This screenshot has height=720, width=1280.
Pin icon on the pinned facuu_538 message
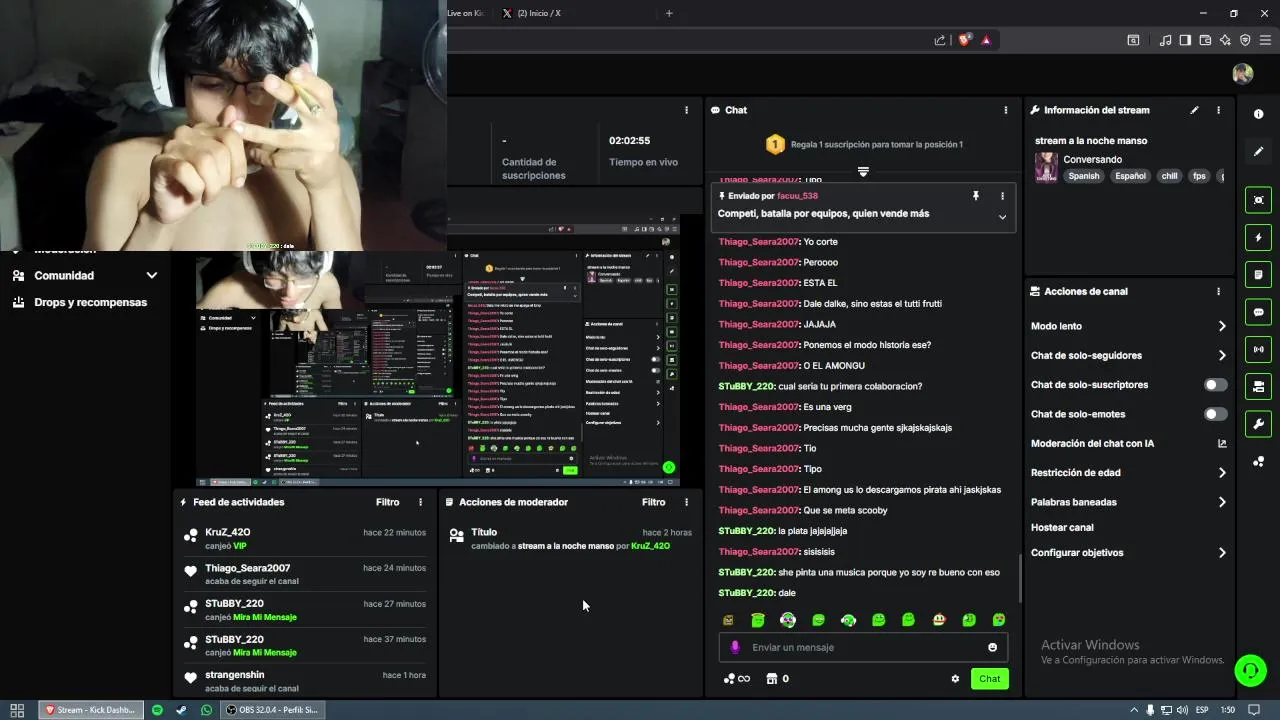tap(976, 196)
